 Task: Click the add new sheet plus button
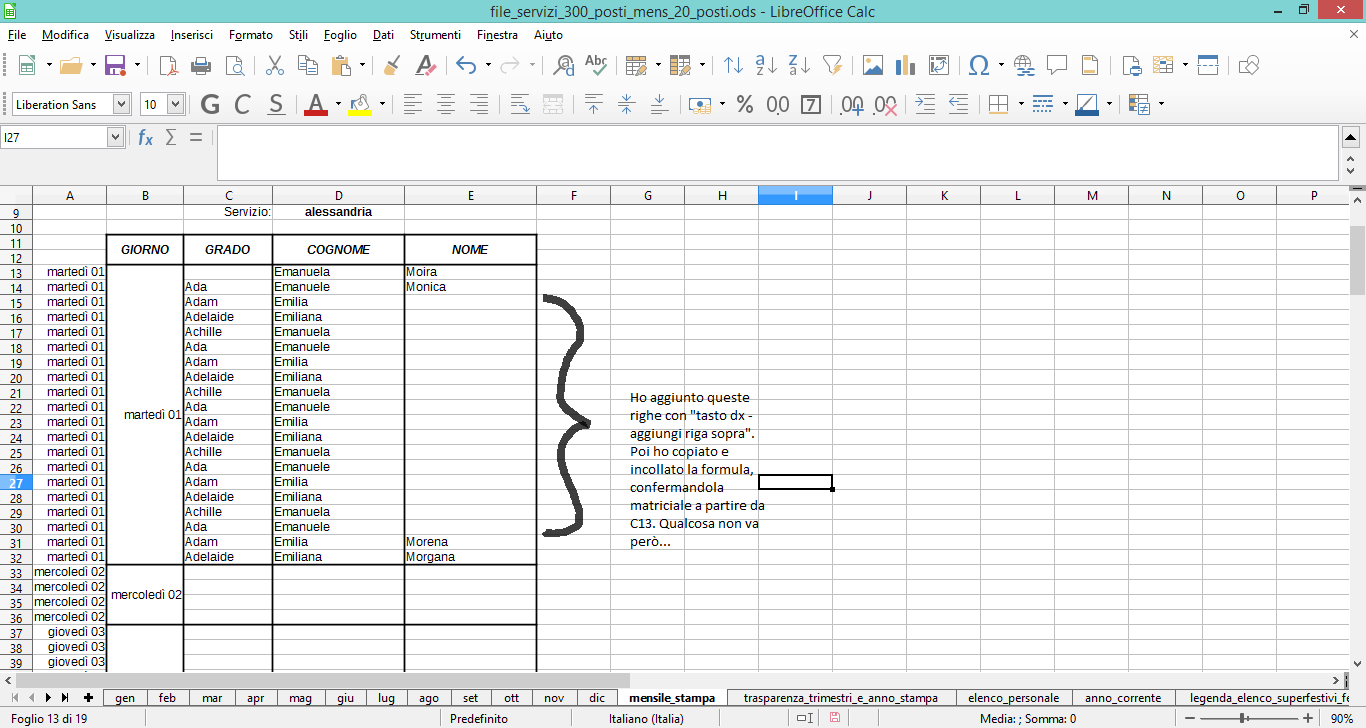click(x=88, y=698)
